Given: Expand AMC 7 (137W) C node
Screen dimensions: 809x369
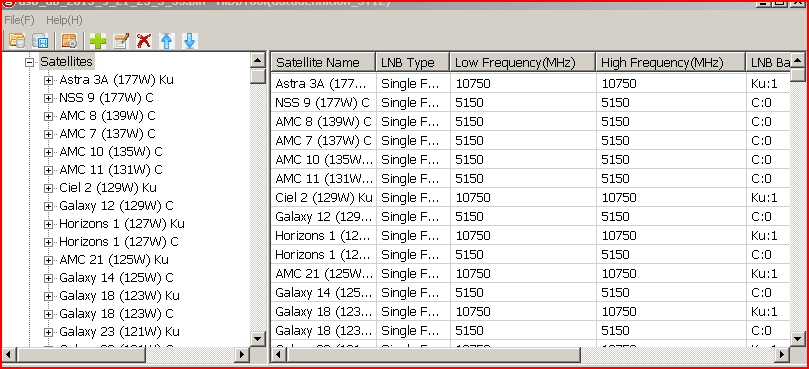Looking at the screenshot, I should click(48, 134).
